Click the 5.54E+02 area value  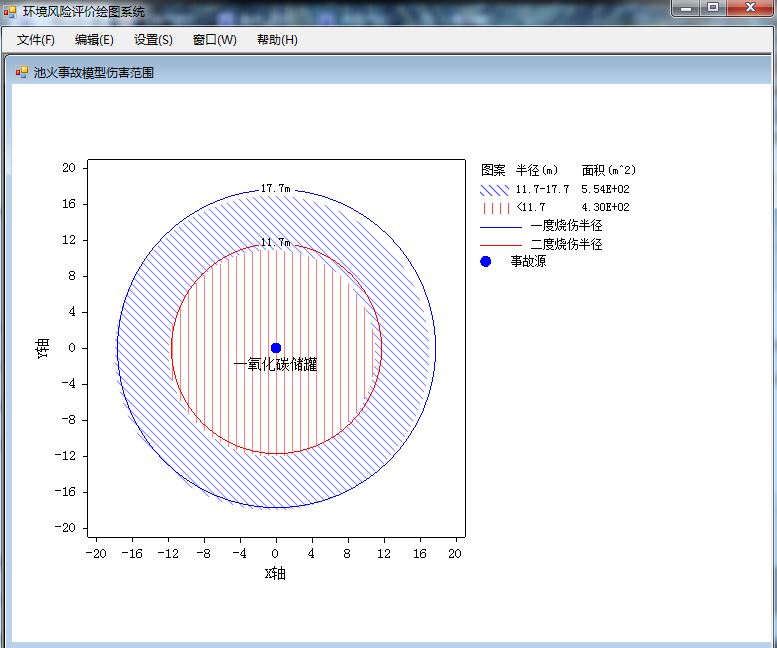(605, 189)
